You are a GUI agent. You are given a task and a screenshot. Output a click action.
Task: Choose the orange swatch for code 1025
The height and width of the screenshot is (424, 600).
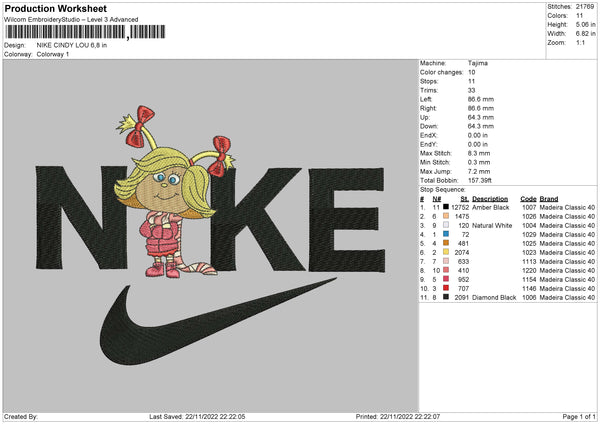pyautogui.click(x=446, y=243)
